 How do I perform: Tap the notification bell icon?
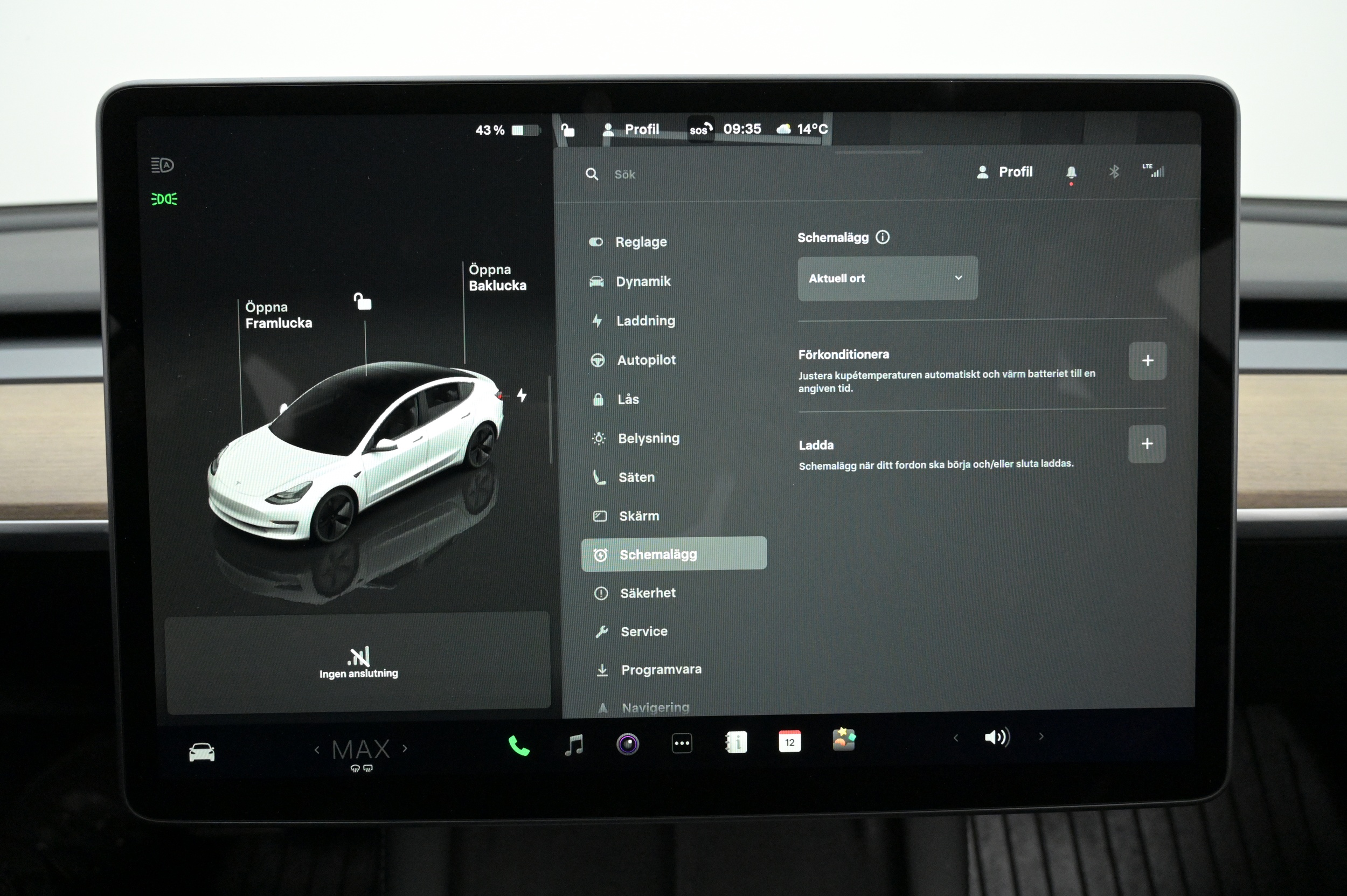coord(1071,172)
